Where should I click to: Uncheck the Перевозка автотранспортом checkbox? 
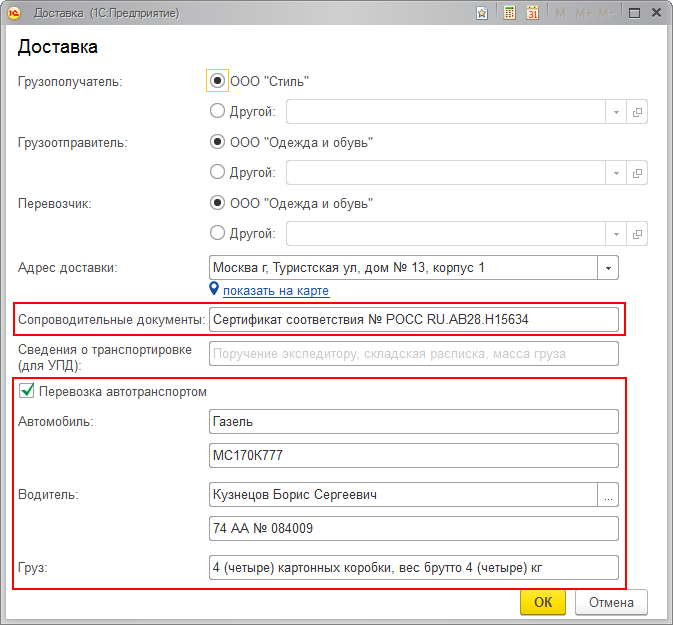coord(27,392)
